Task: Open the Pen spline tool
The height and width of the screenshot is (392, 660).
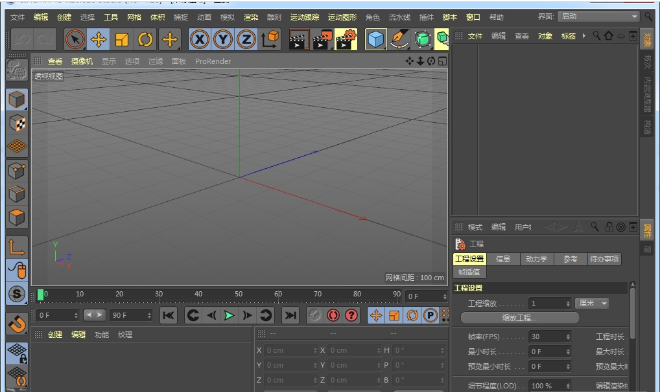Action: [x=399, y=40]
